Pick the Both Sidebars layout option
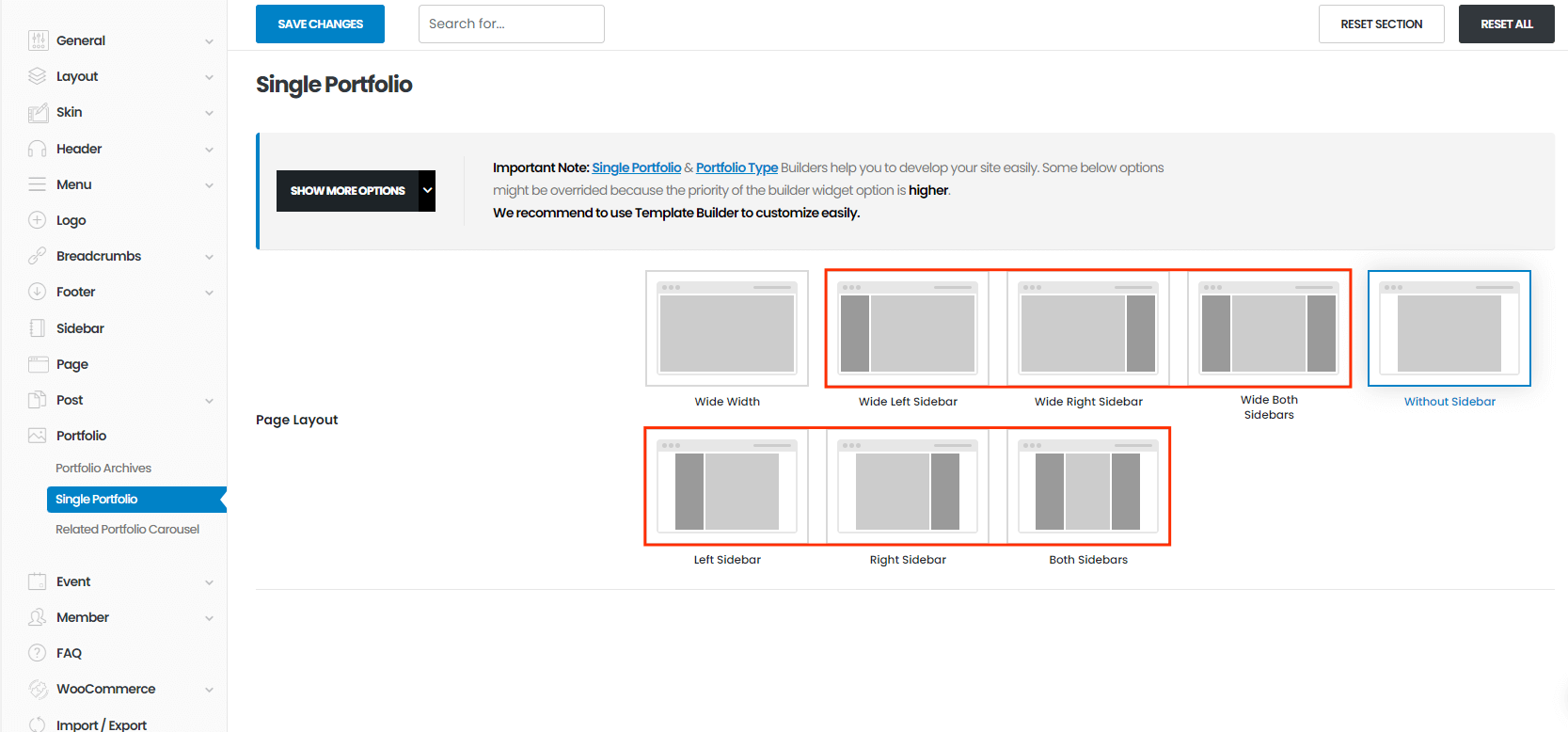Viewport: 1568px width, 732px height. point(1088,487)
